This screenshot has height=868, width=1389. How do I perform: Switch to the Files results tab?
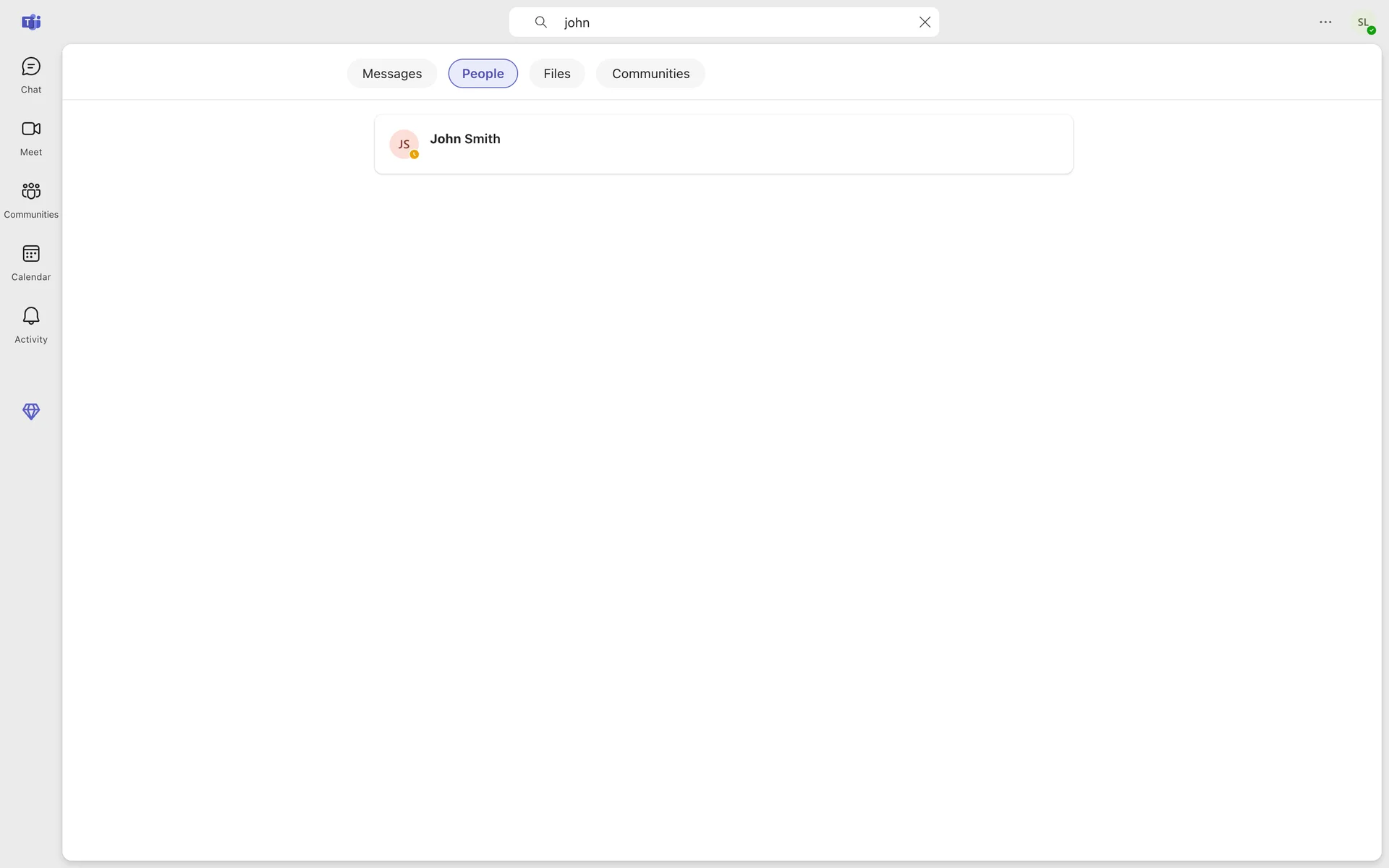[x=557, y=74]
